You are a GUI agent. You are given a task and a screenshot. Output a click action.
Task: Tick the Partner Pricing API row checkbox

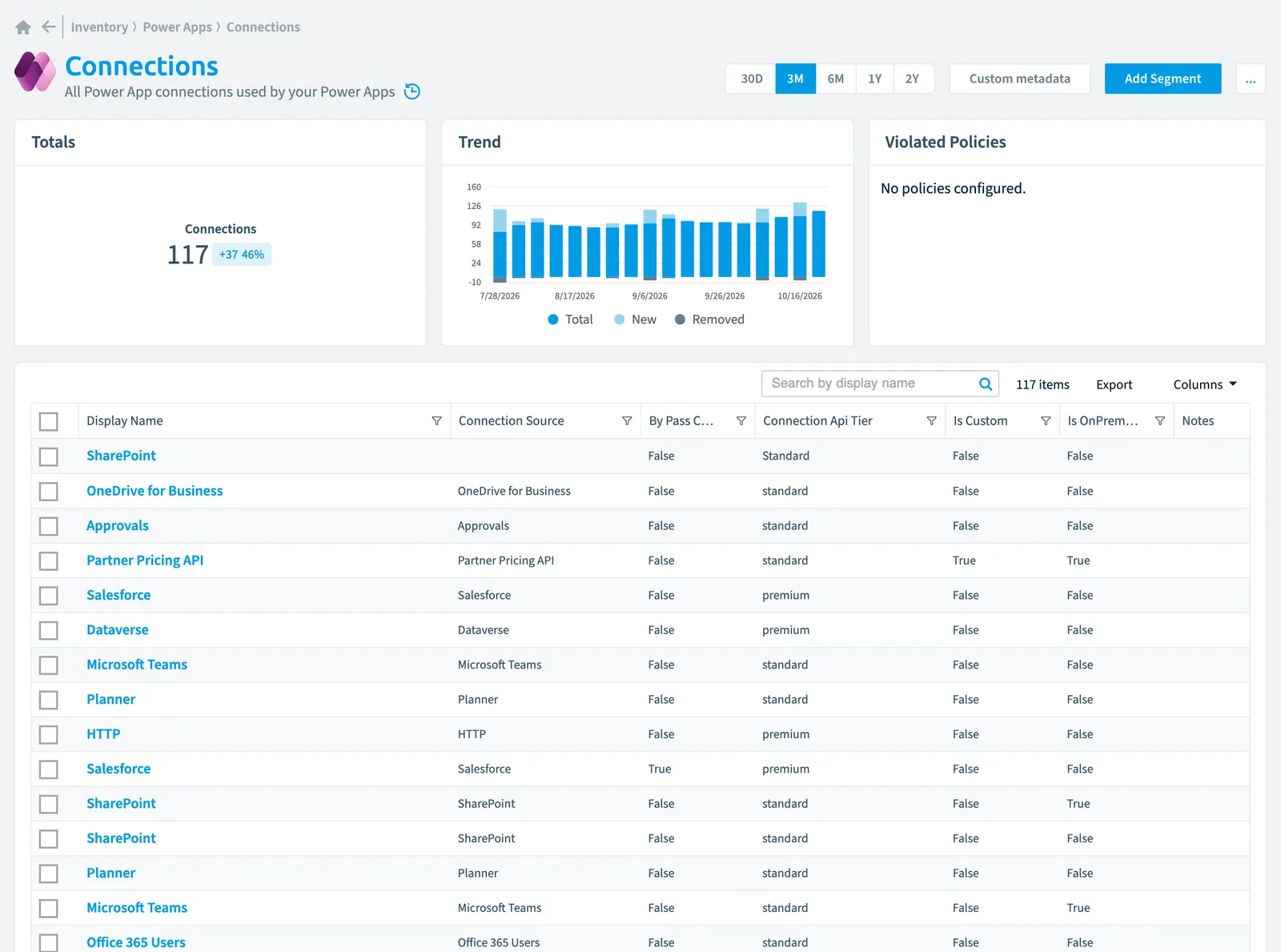click(49, 560)
